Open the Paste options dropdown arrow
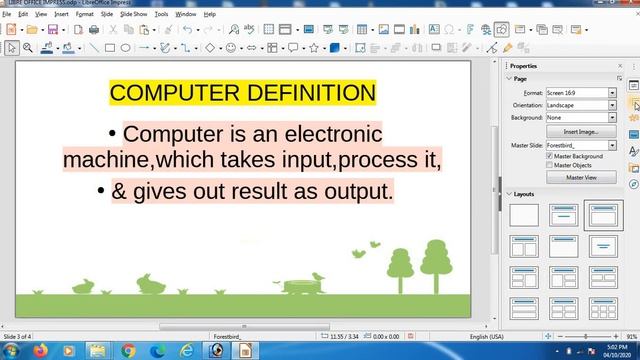Viewport: 640px width, 360px height. point(154,30)
